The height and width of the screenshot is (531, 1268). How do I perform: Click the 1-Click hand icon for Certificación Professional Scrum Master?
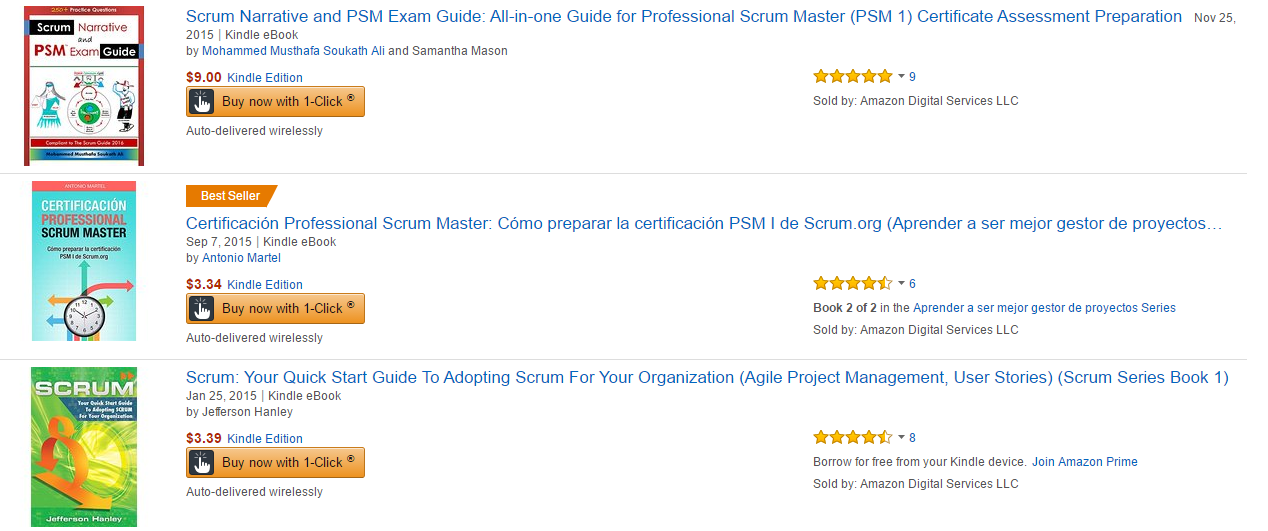202,309
